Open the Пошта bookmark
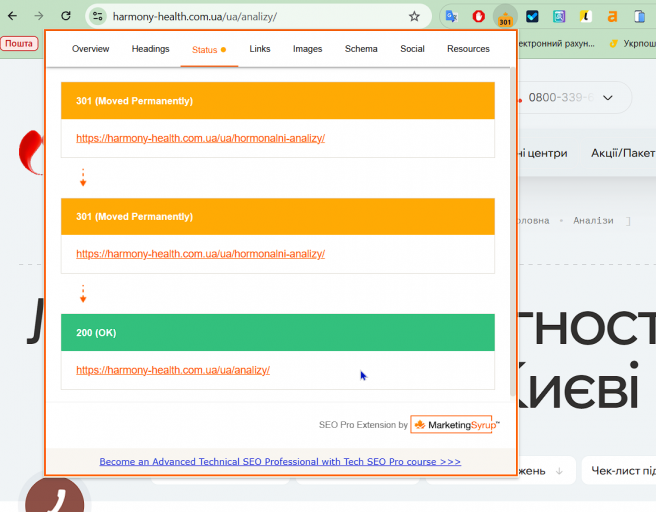The image size is (656, 512). pos(19,44)
